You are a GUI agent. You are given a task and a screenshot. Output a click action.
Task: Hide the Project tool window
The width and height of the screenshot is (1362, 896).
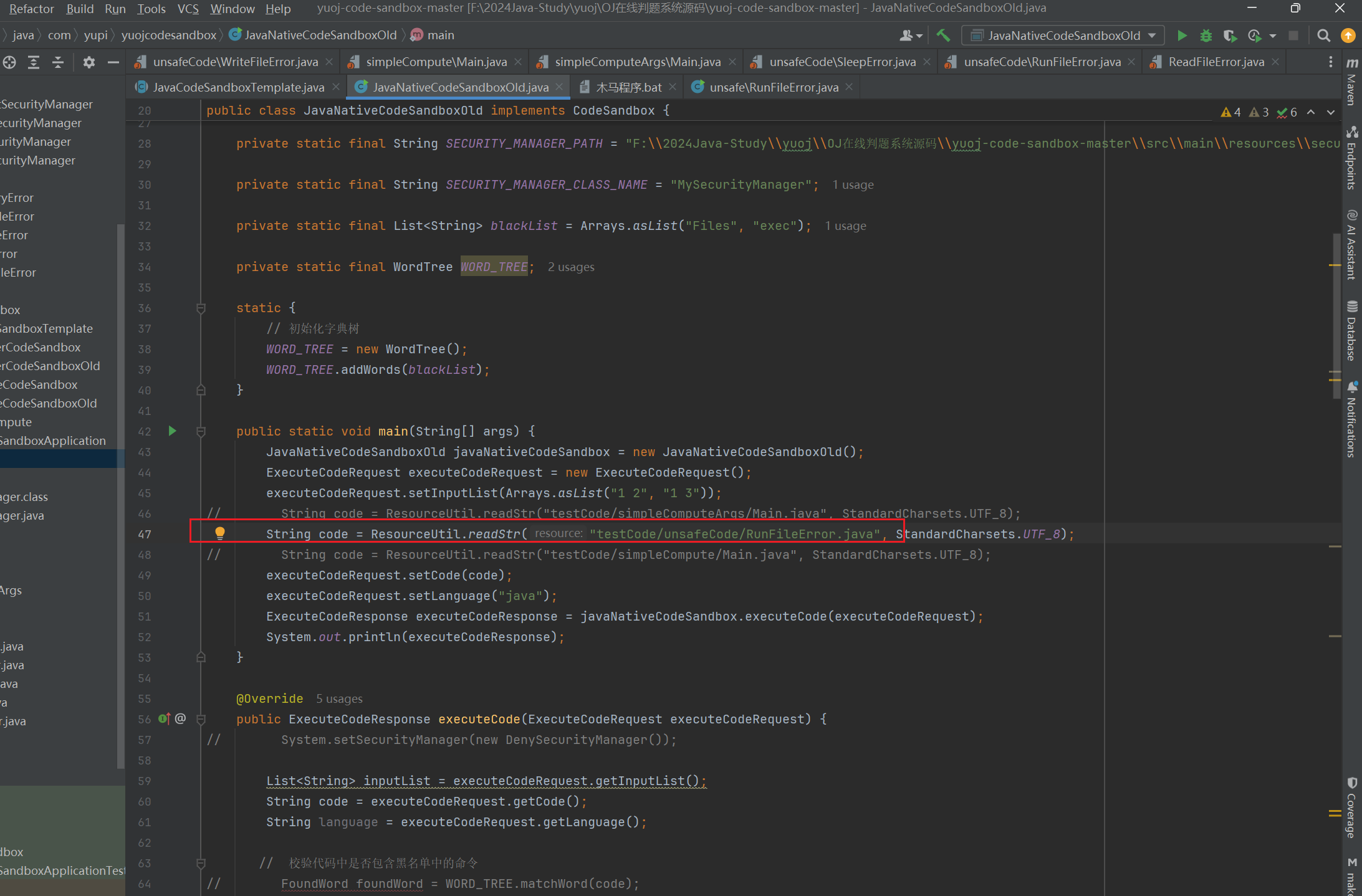[113, 62]
